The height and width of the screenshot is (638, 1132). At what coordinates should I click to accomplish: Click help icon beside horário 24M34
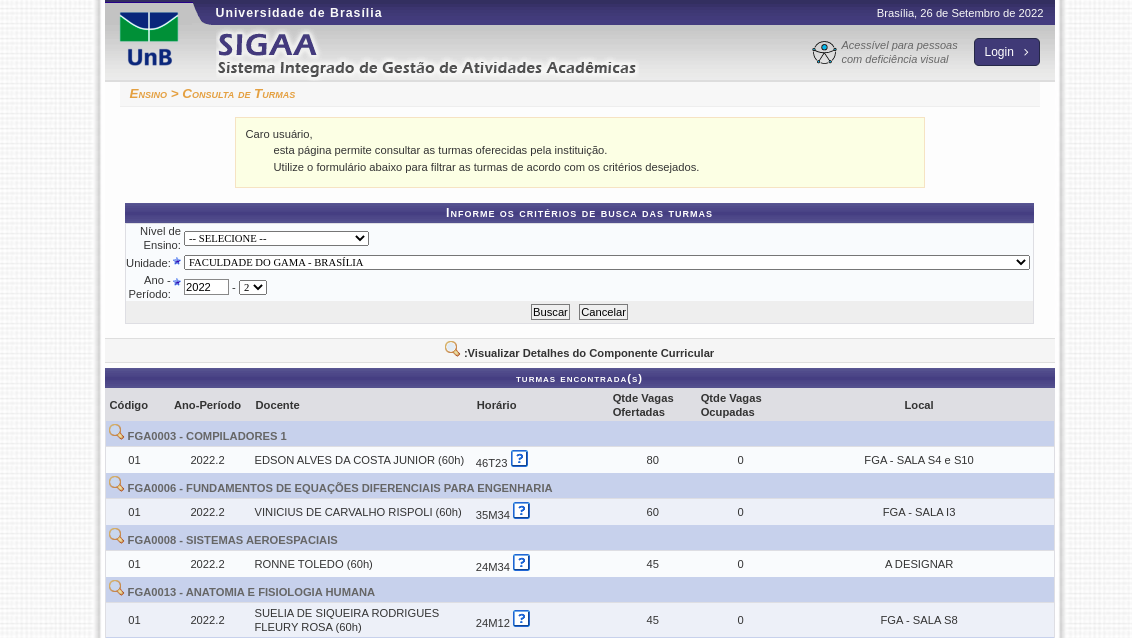coord(521,563)
